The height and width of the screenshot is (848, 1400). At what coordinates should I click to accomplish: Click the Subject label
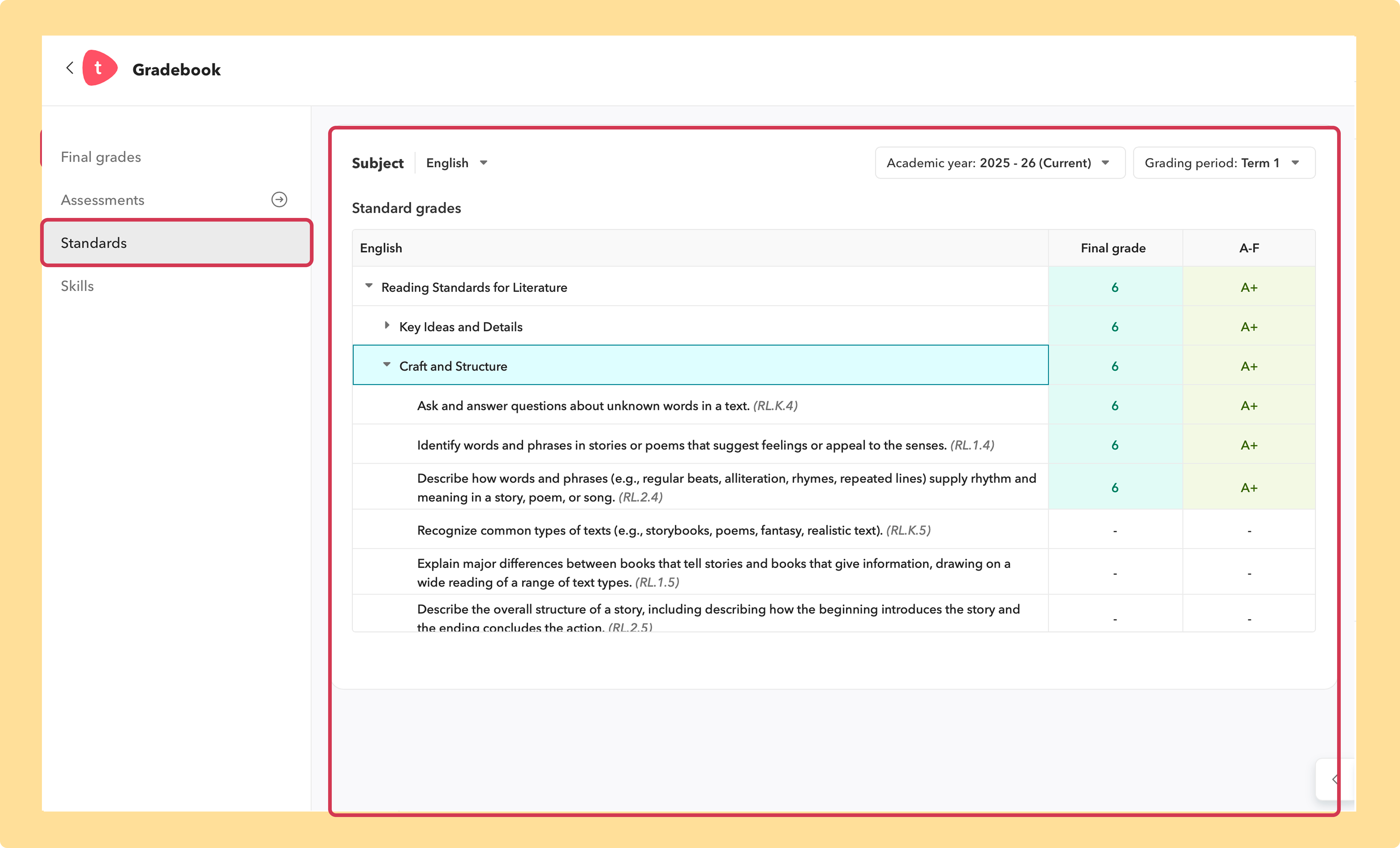click(378, 163)
